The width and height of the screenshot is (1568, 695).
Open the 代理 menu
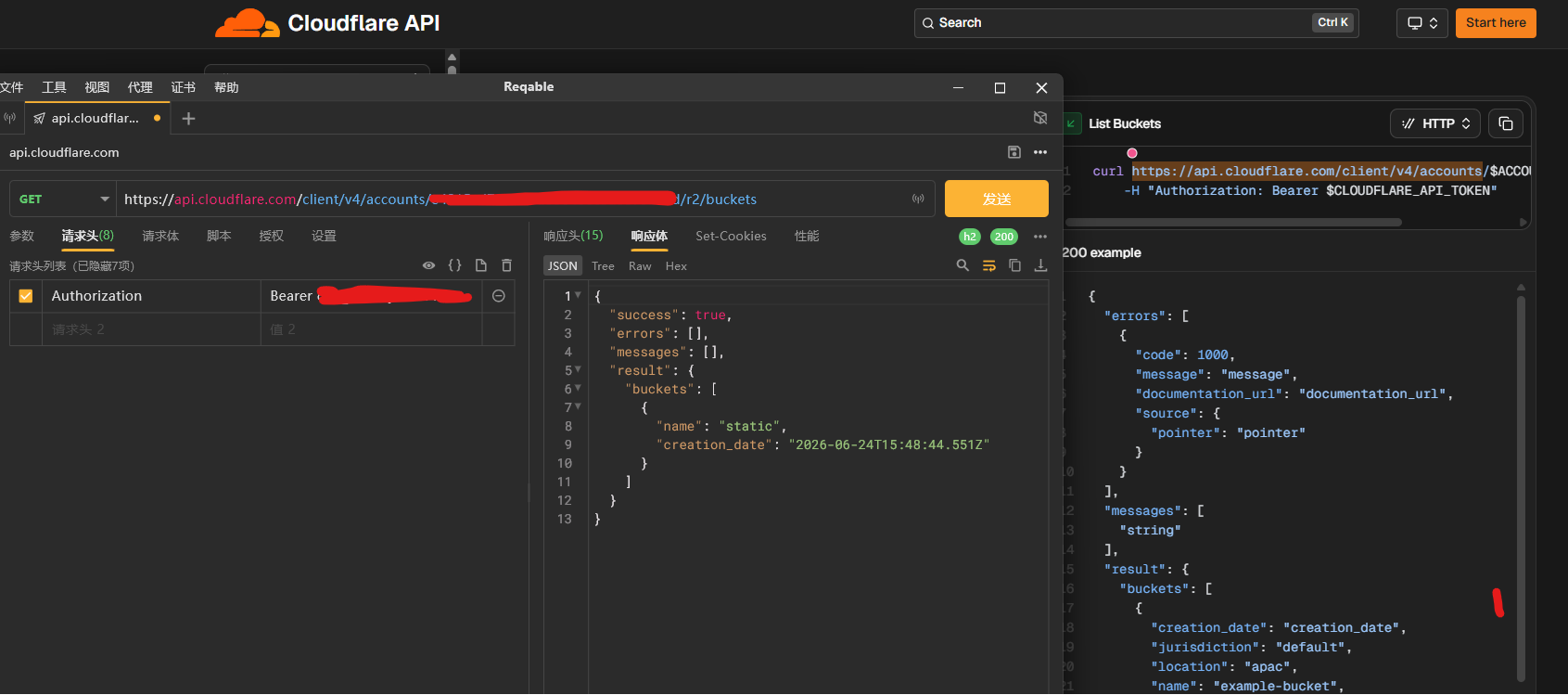click(x=140, y=87)
